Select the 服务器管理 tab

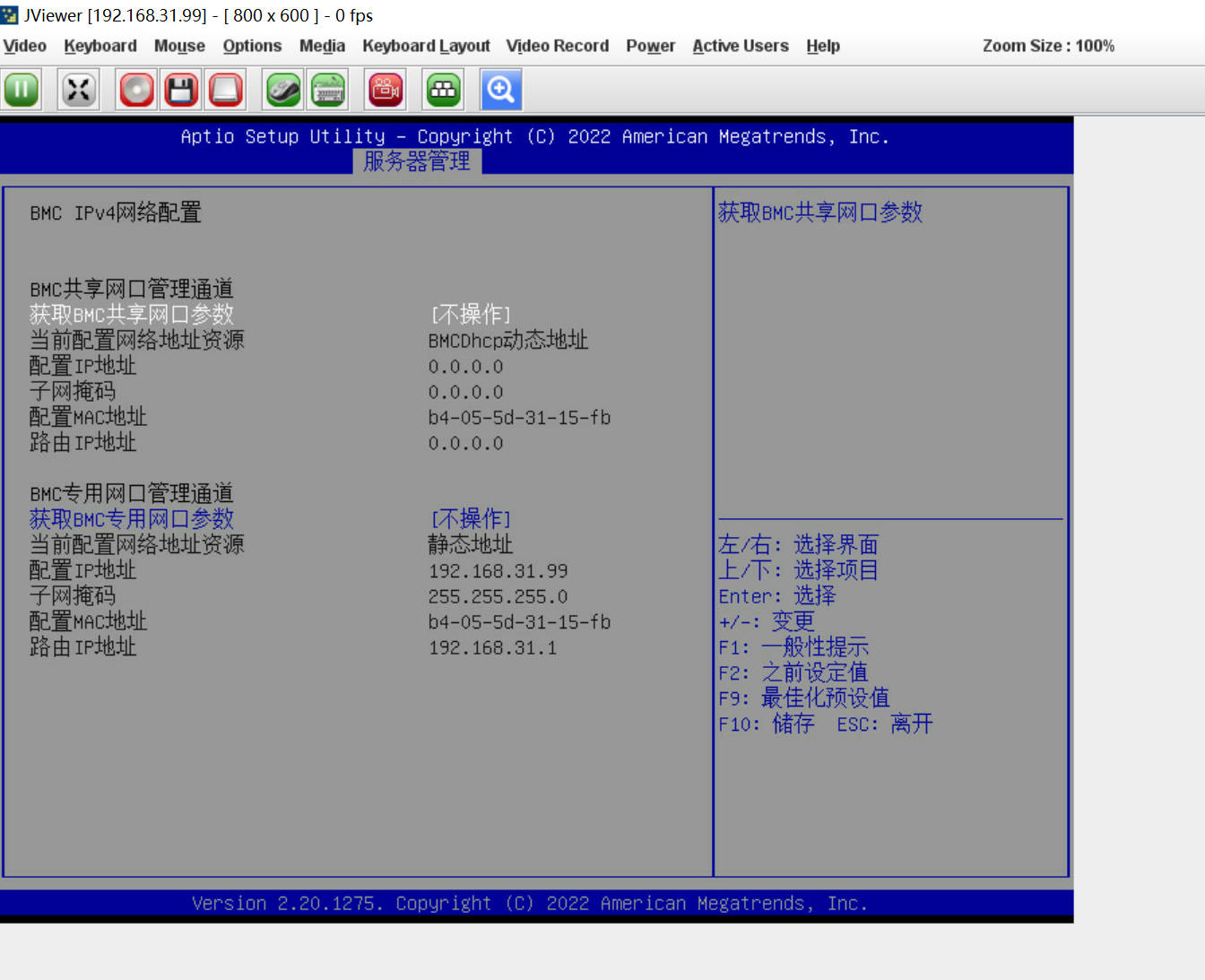[417, 161]
